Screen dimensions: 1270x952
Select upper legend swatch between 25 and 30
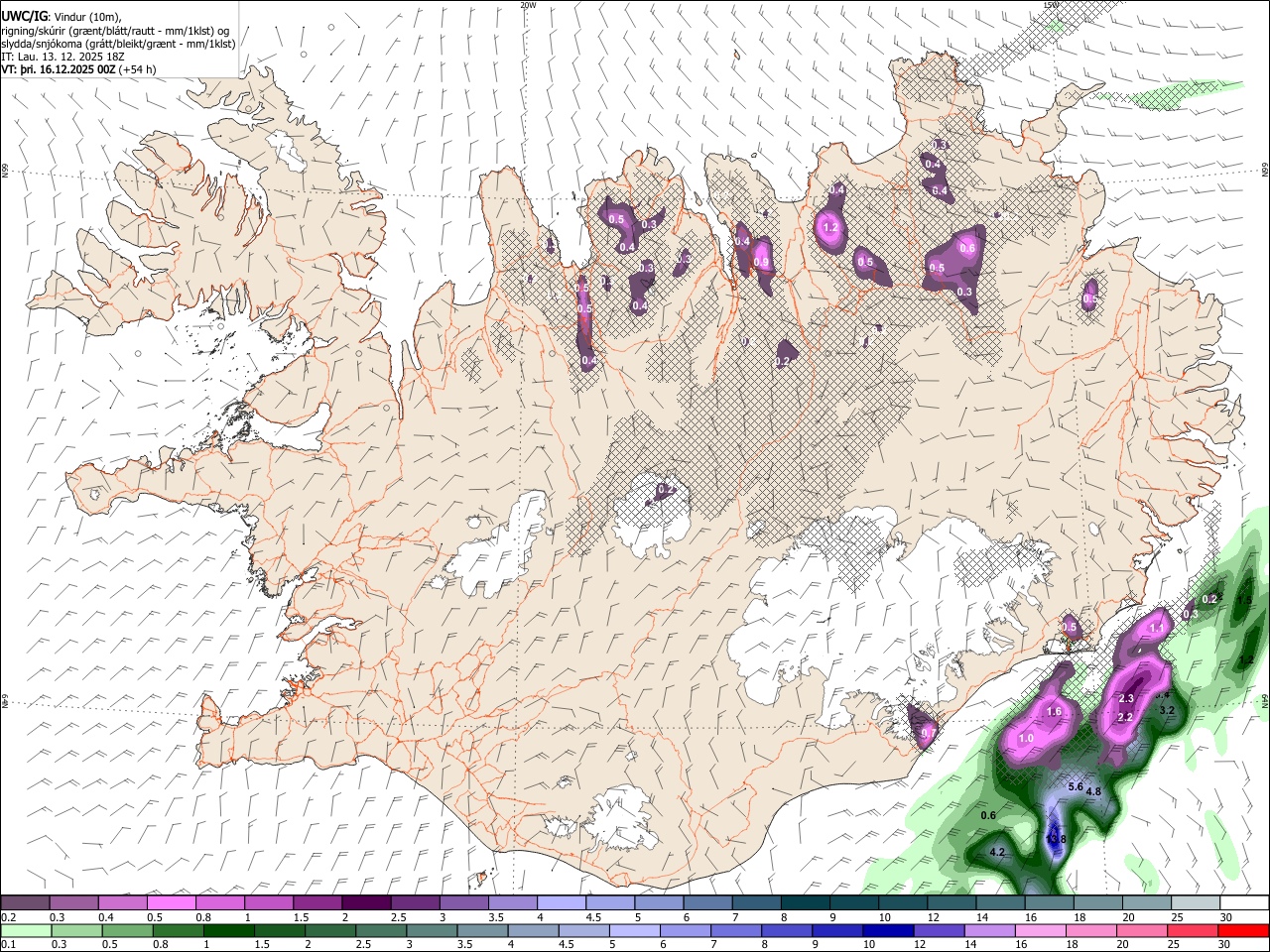(x=1195, y=902)
